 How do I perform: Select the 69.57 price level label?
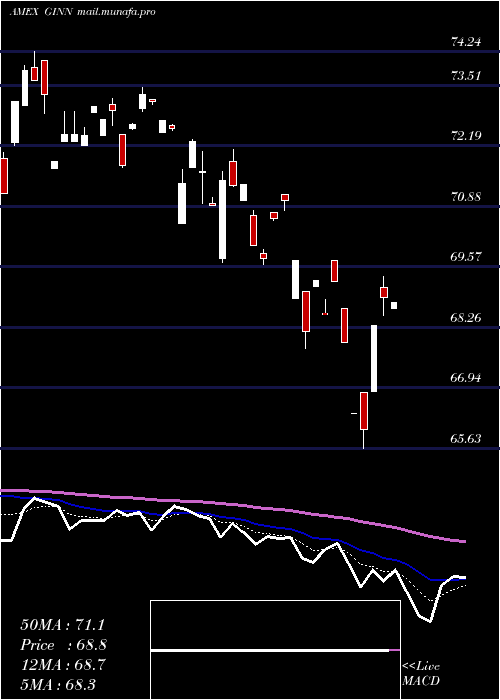coord(466,257)
